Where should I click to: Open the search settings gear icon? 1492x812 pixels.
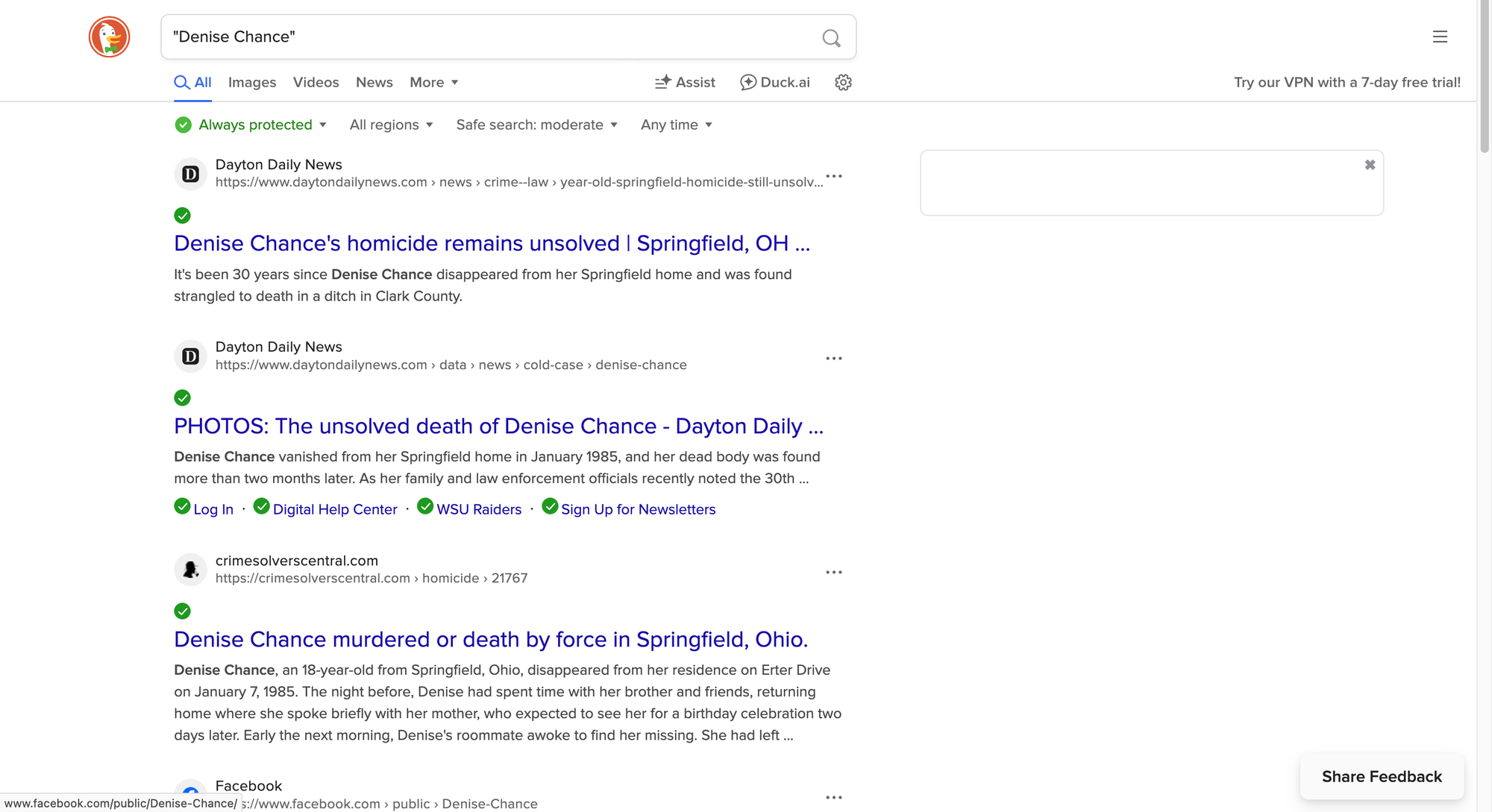[843, 83]
